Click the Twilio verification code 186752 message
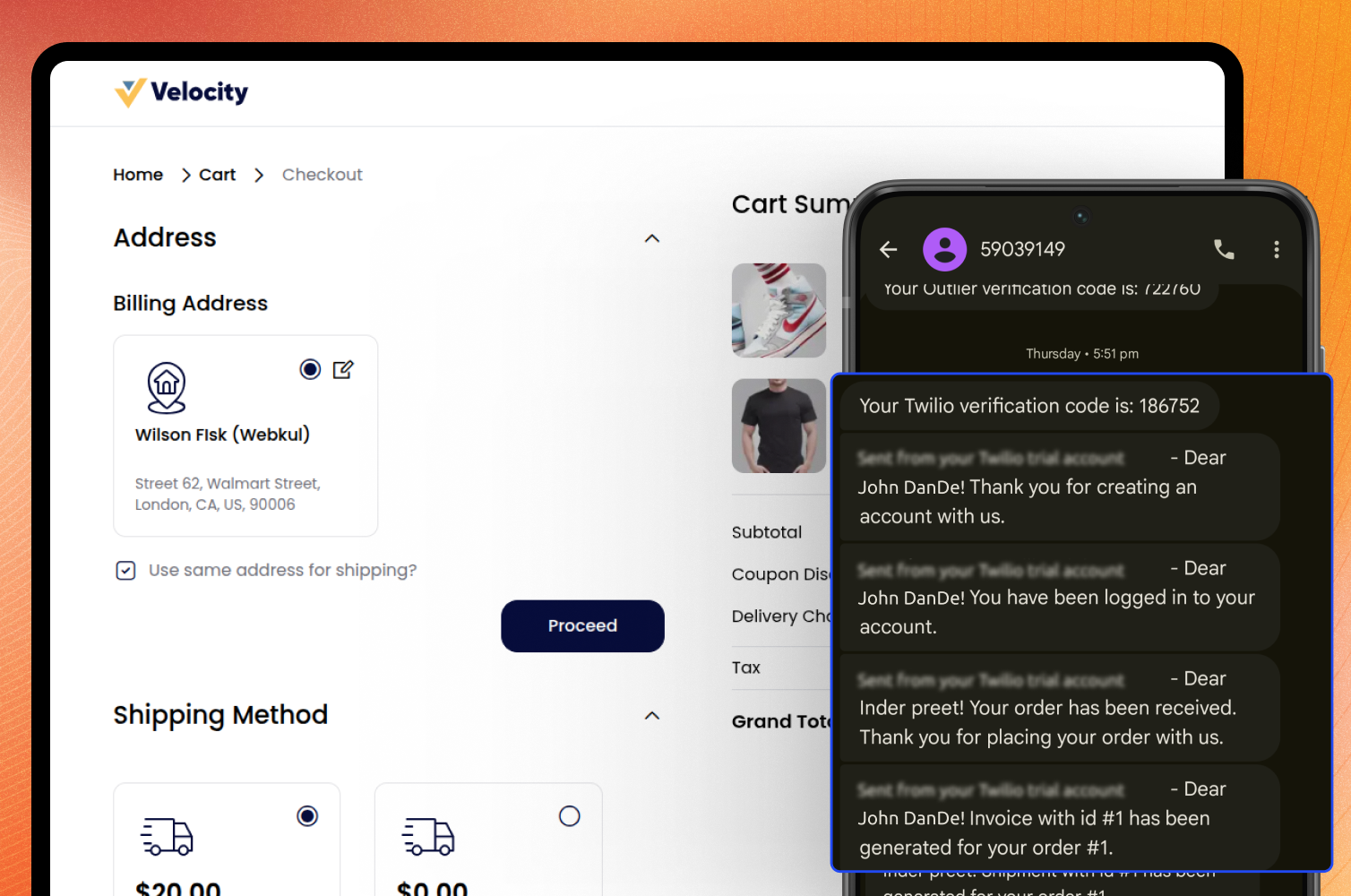The image size is (1351, 896). (x=1029, y=406)
